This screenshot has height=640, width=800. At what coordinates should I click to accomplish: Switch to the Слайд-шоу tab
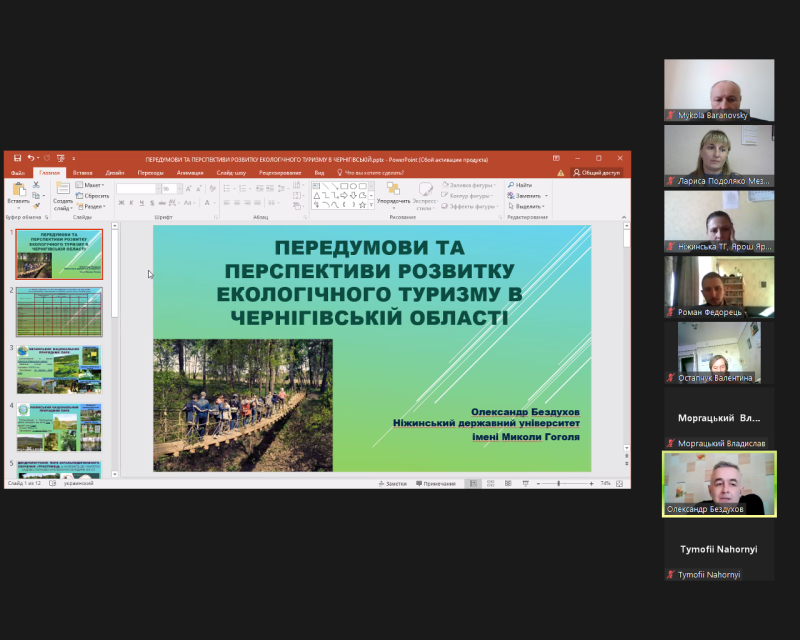[x=232, y=172]
